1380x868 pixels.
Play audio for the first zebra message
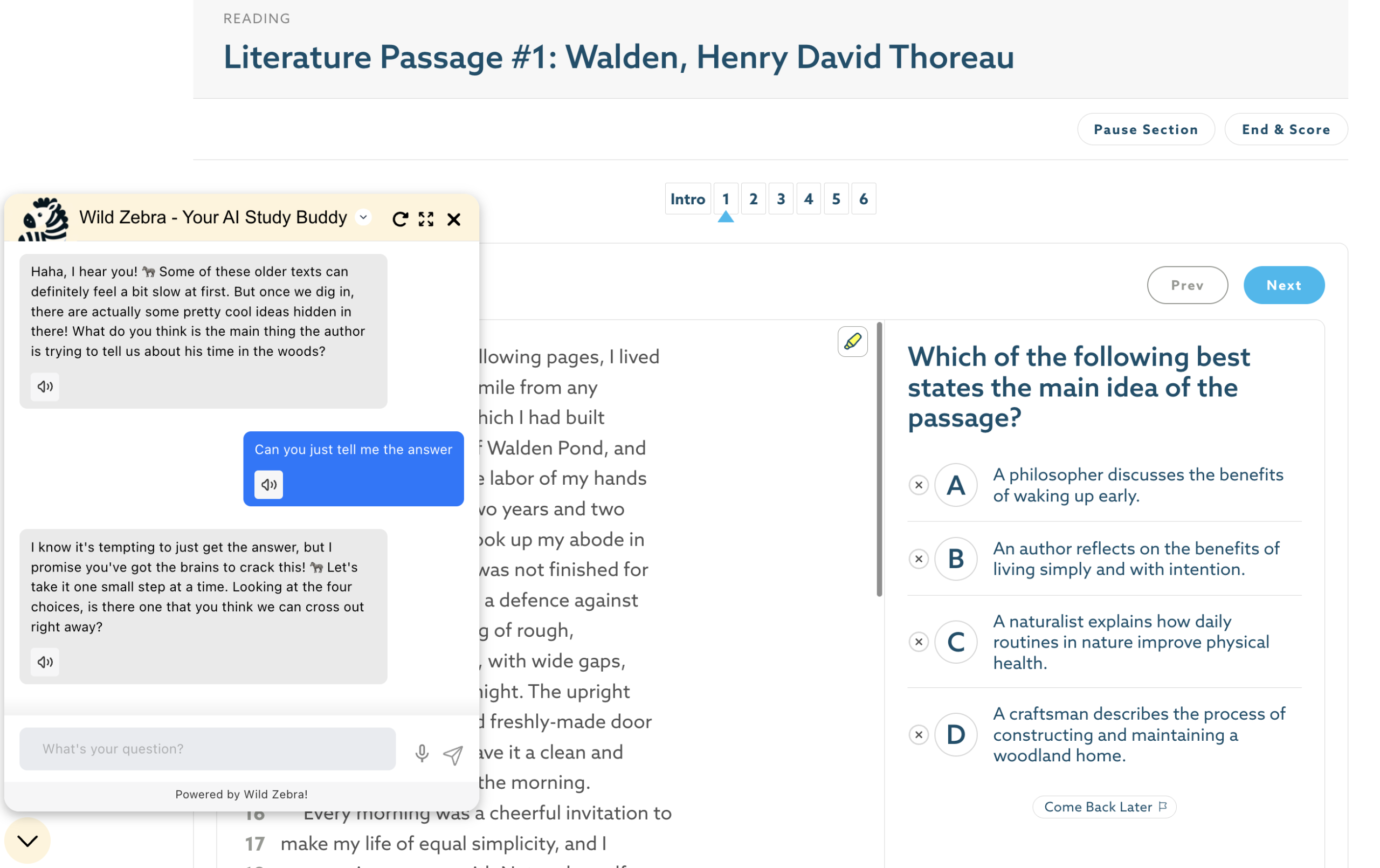point(45,387)
